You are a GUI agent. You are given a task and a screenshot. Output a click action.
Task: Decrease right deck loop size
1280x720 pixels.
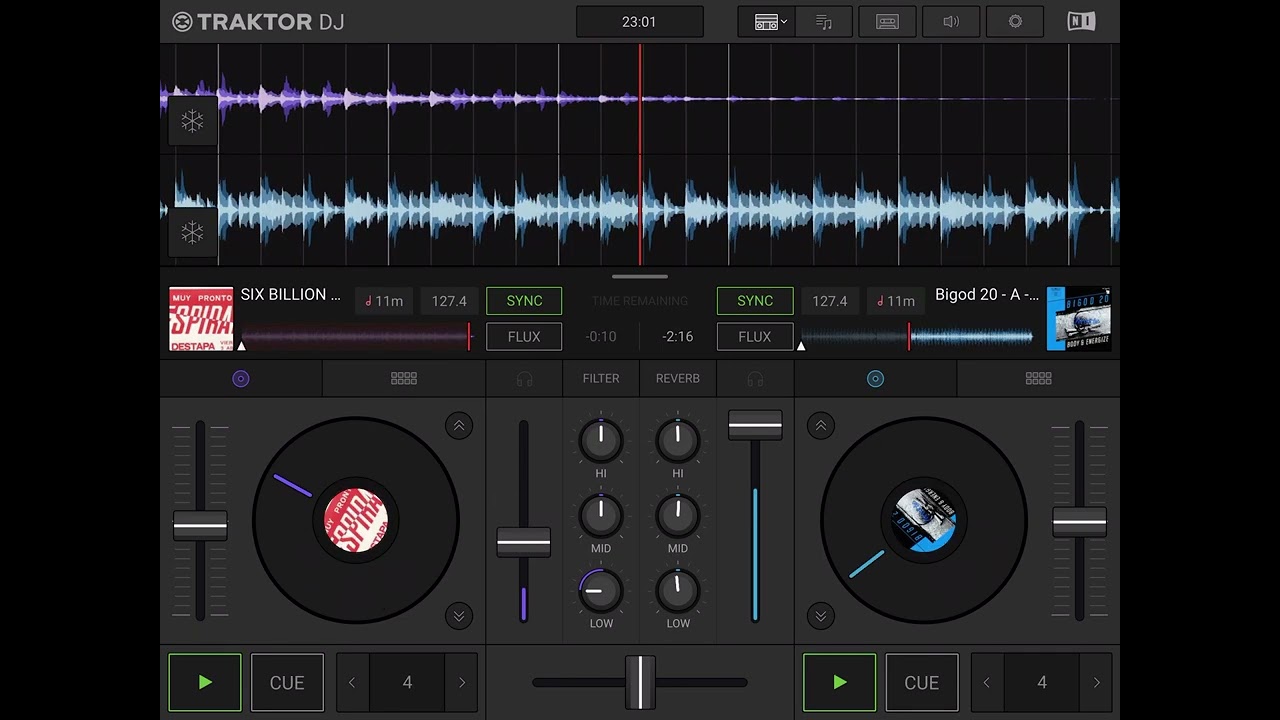point(987,682)
